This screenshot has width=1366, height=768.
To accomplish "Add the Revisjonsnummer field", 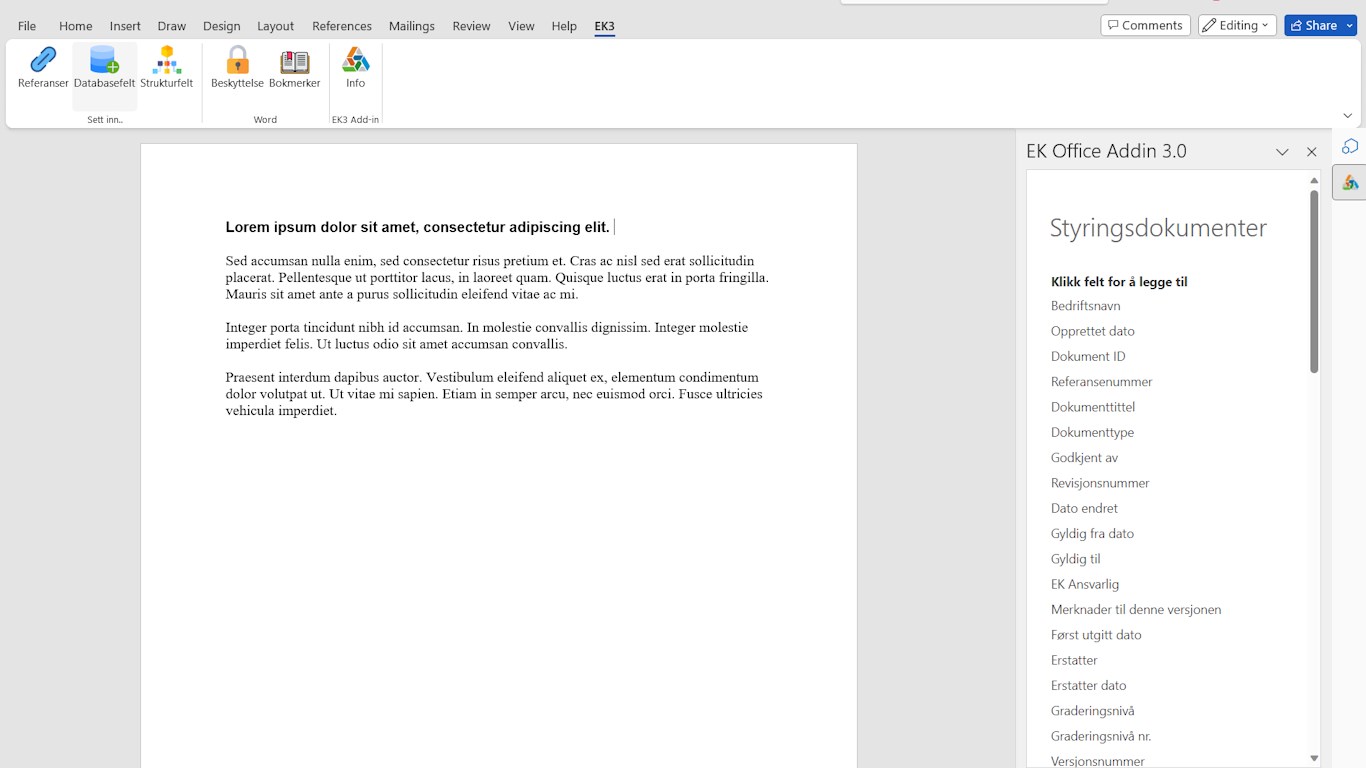I will coord(1100,483).
